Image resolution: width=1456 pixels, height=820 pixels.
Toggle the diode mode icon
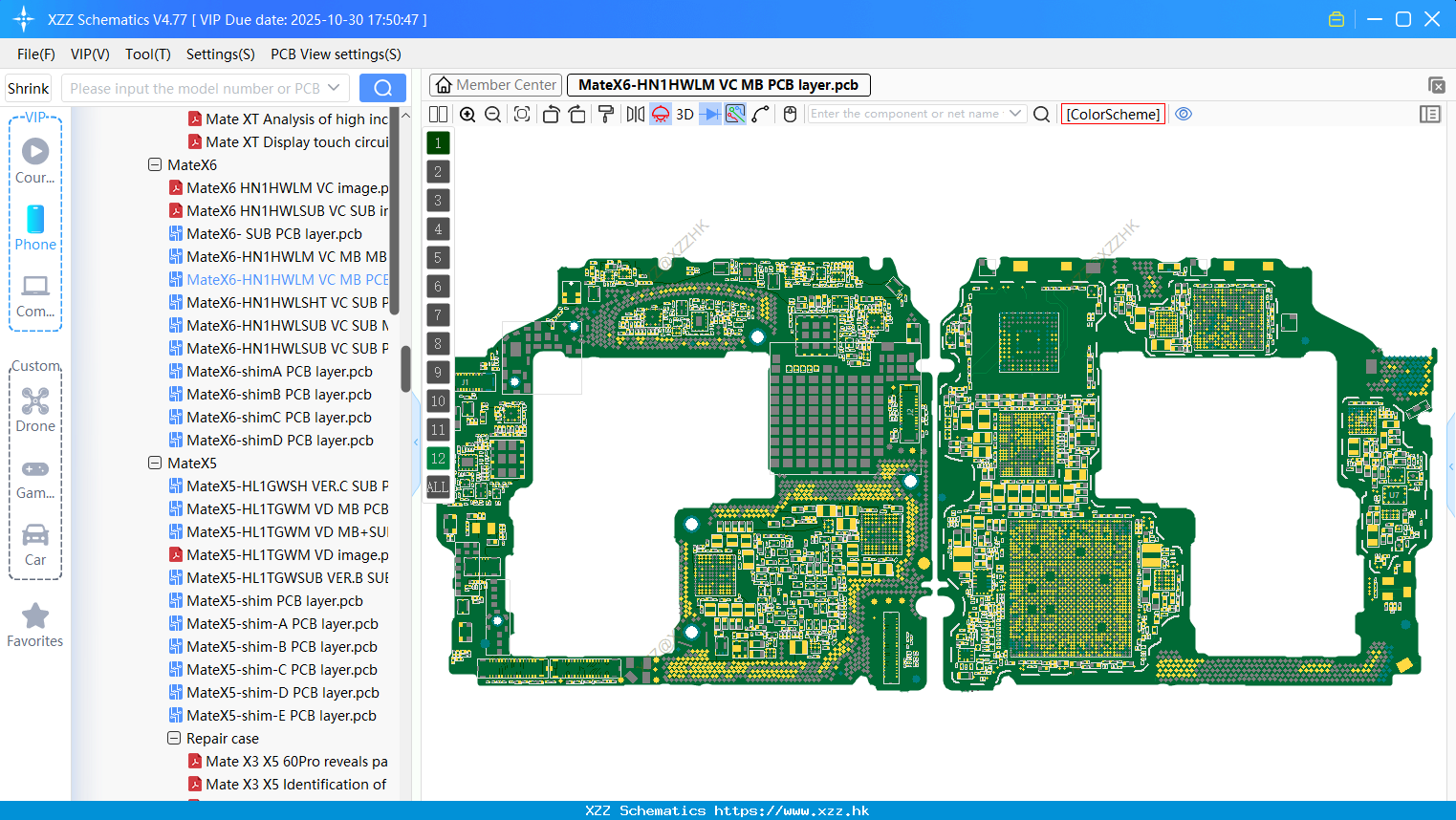710,115
